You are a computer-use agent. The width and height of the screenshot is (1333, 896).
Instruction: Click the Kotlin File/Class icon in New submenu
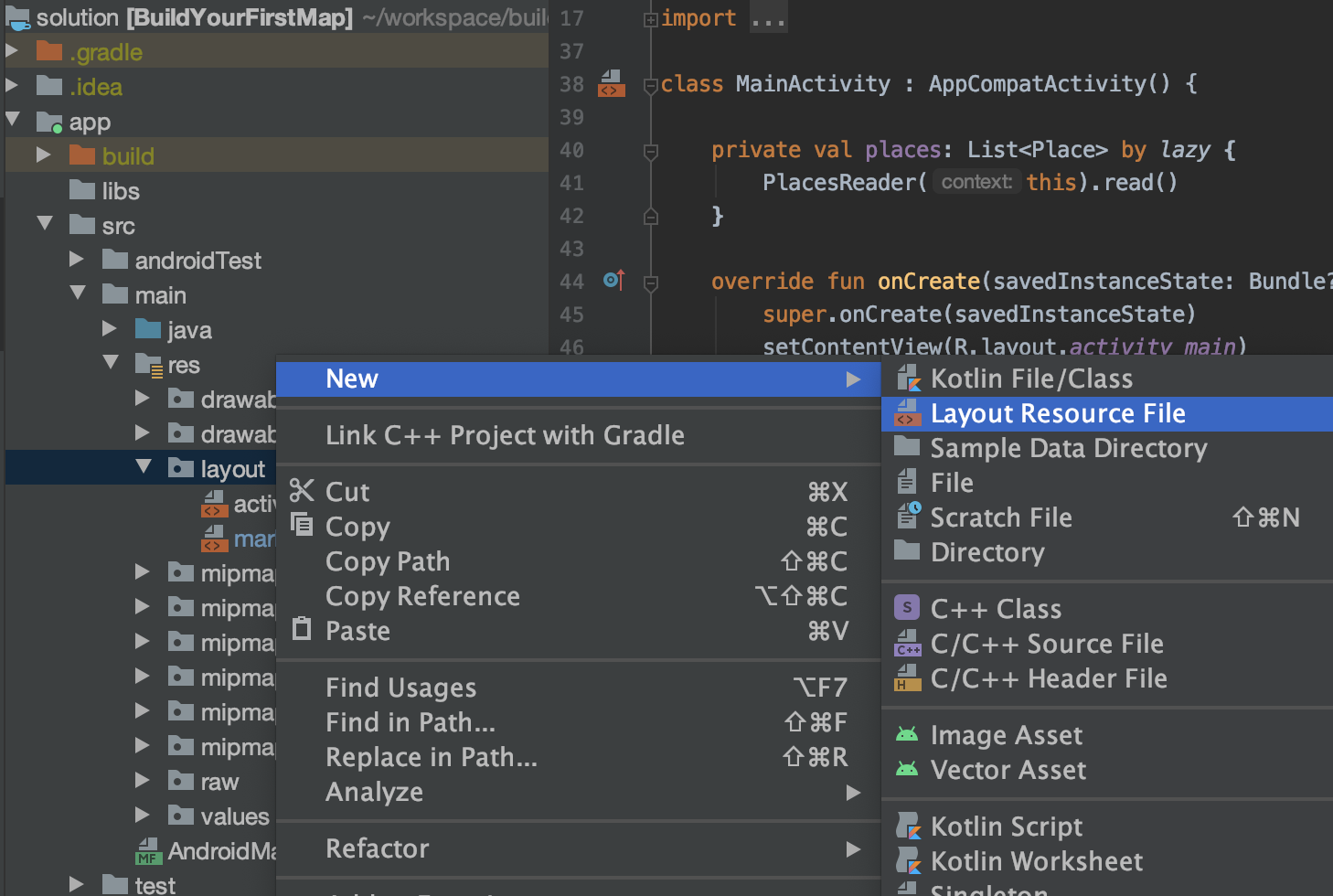908,378
